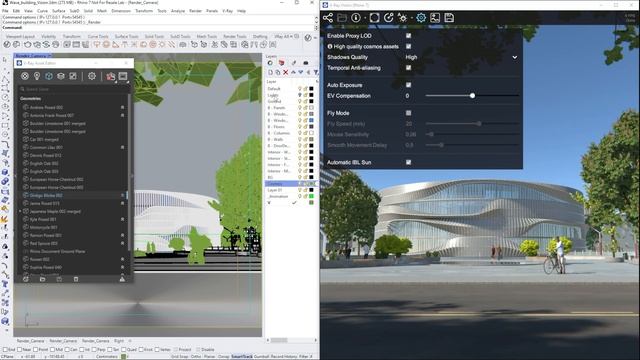Click sun settings icon in V-Ray Vision toolbar
This screenshot has height=360, width=640.
click(402, 18)
